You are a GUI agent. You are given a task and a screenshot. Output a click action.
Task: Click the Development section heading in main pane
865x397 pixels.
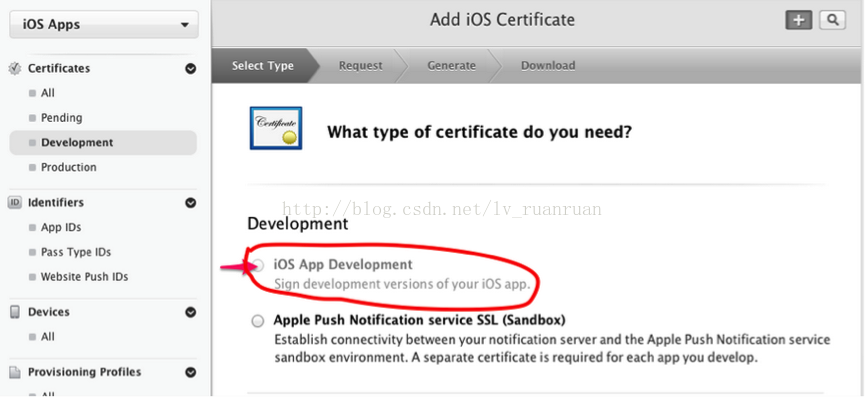(298, 224)
